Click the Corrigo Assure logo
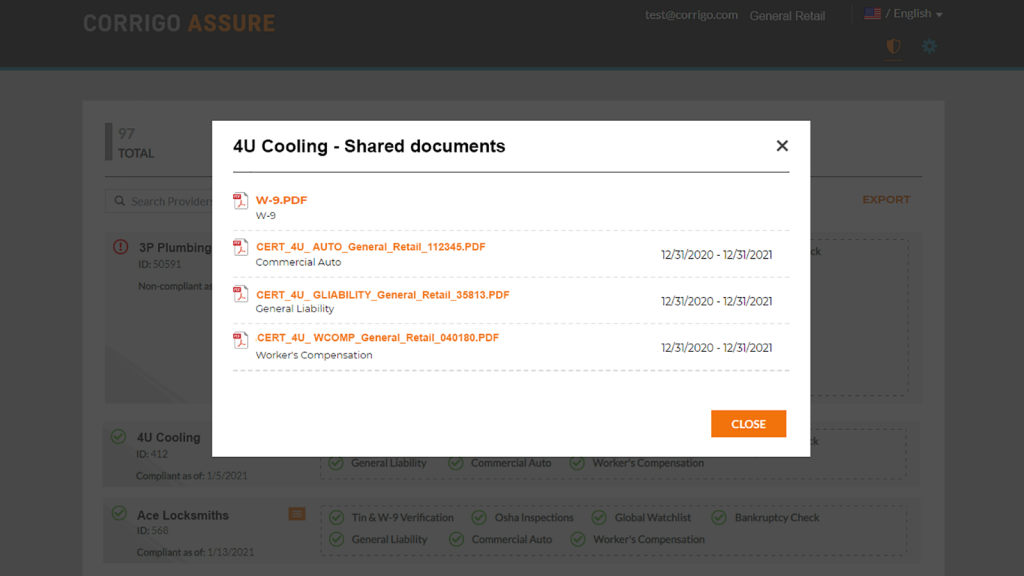Screen dimensions: 1024x576 coord(179,24)
